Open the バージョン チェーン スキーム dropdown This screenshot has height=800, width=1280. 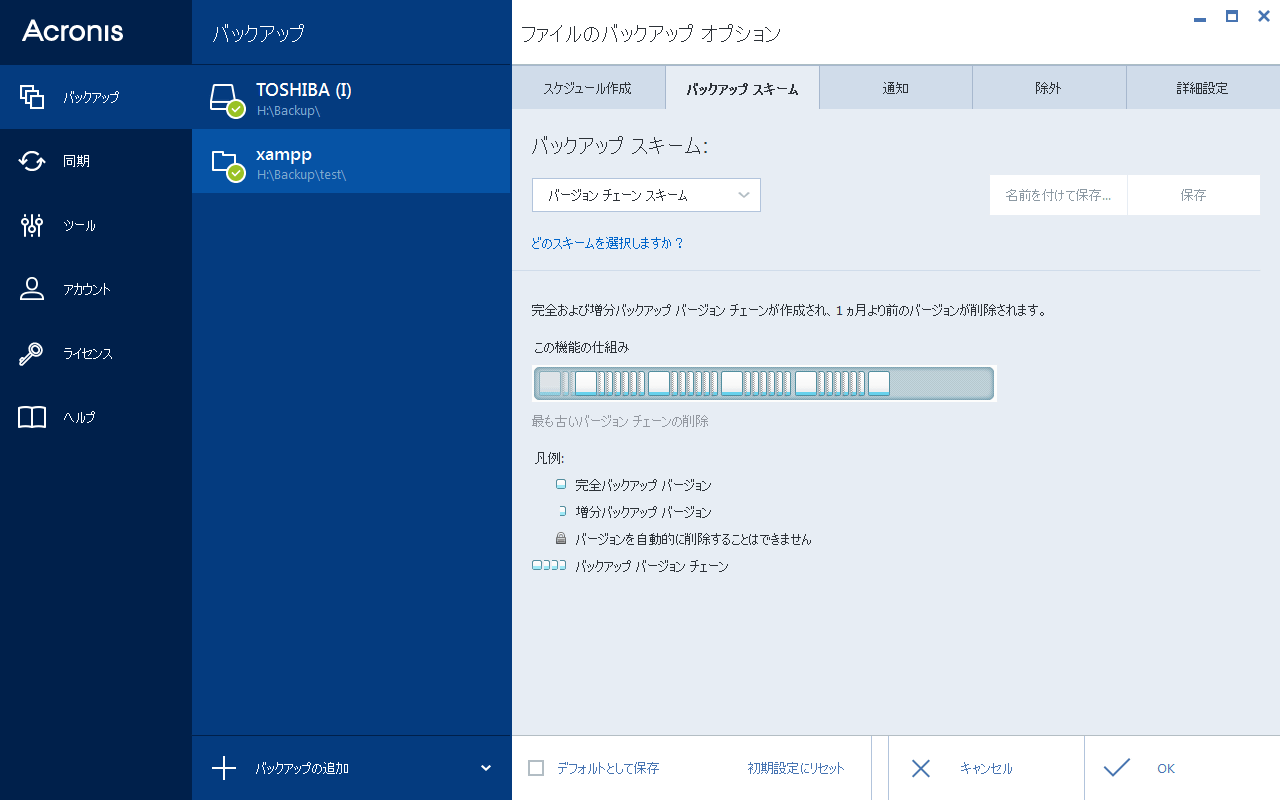646,195
